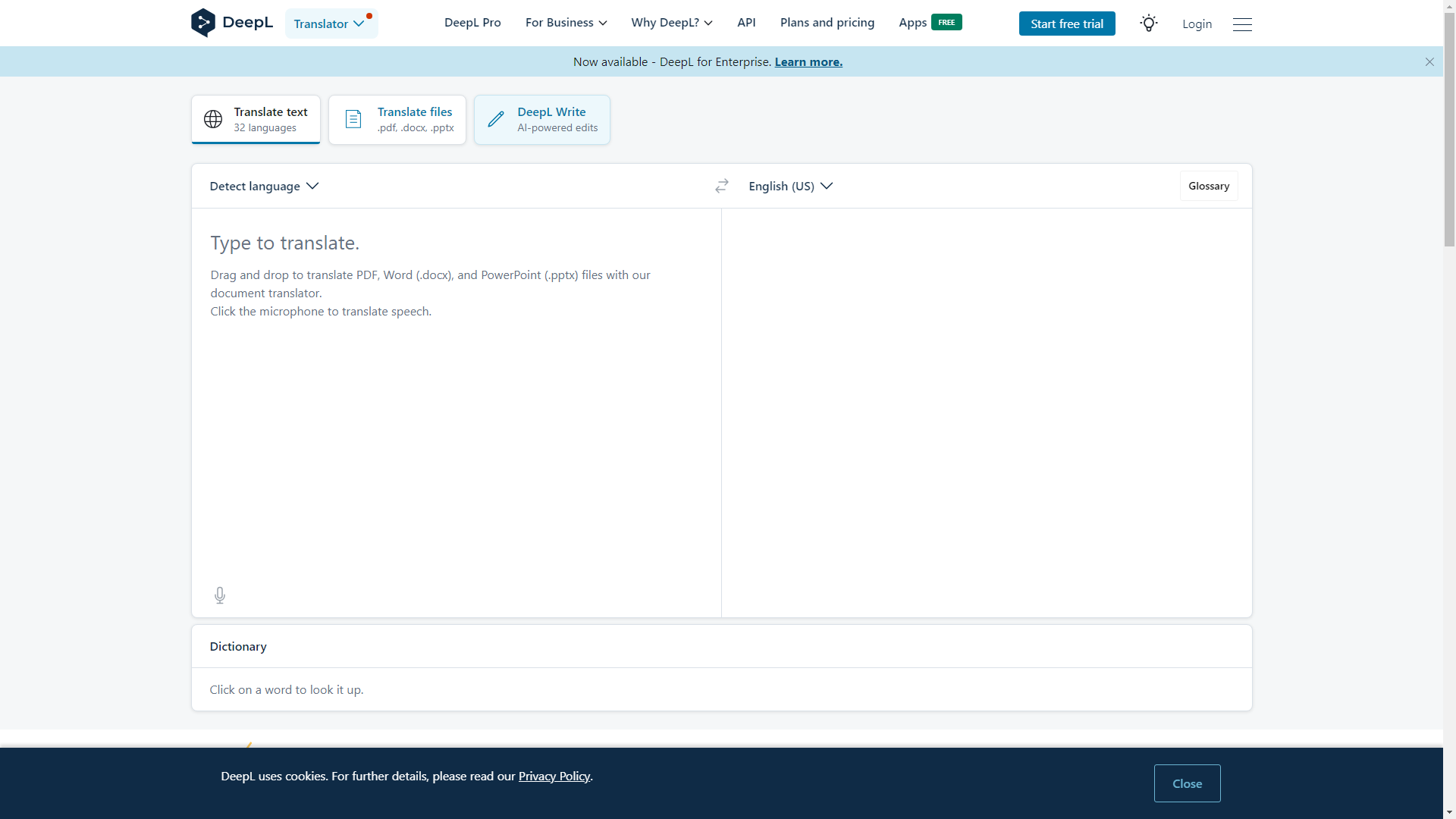1456x819 pixels.
Task: Expand the Translator product switcher
Action: tap(331, 24)
